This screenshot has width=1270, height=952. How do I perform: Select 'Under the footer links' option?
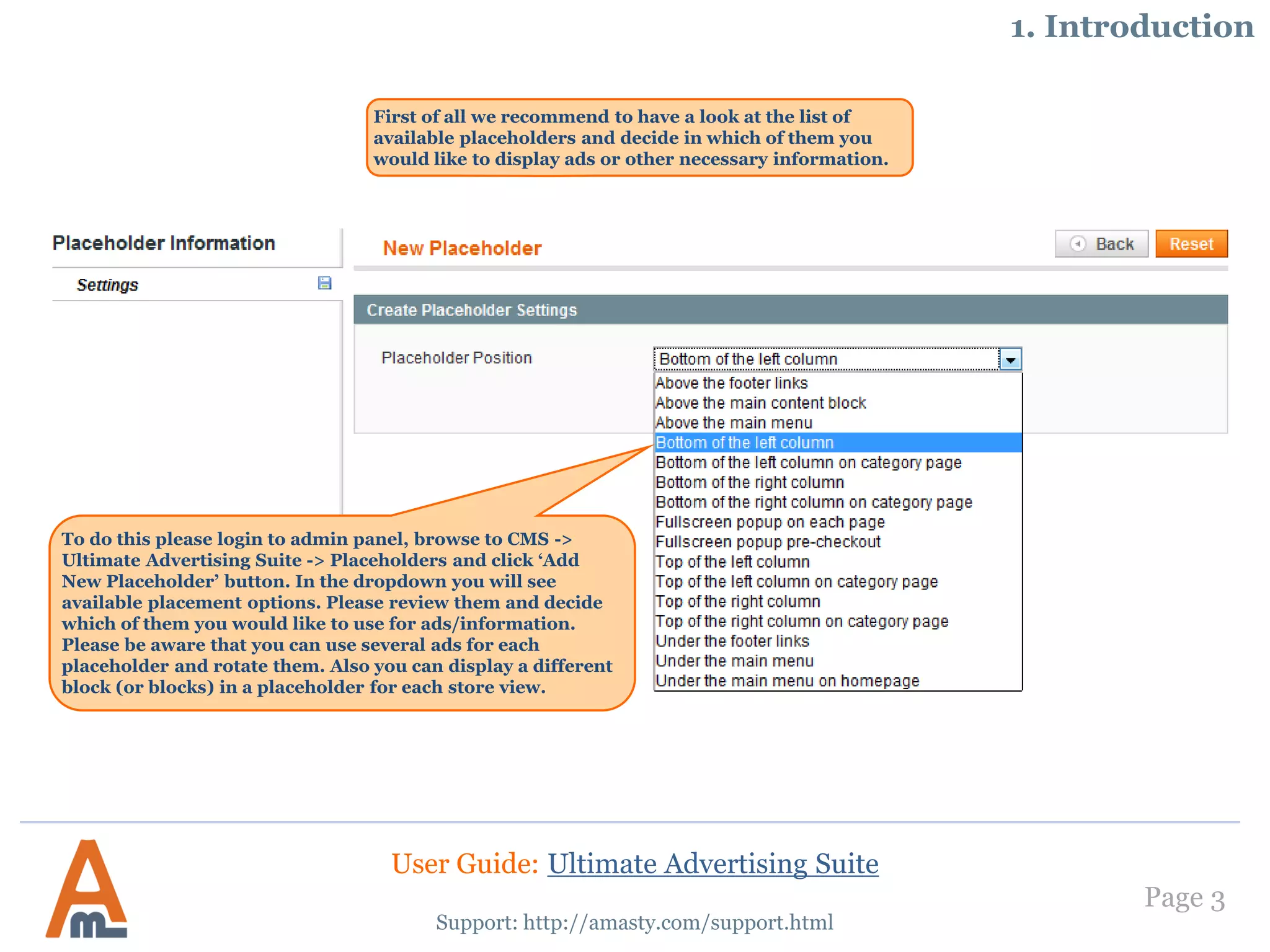pyautogui.click(x=838, y=641)
